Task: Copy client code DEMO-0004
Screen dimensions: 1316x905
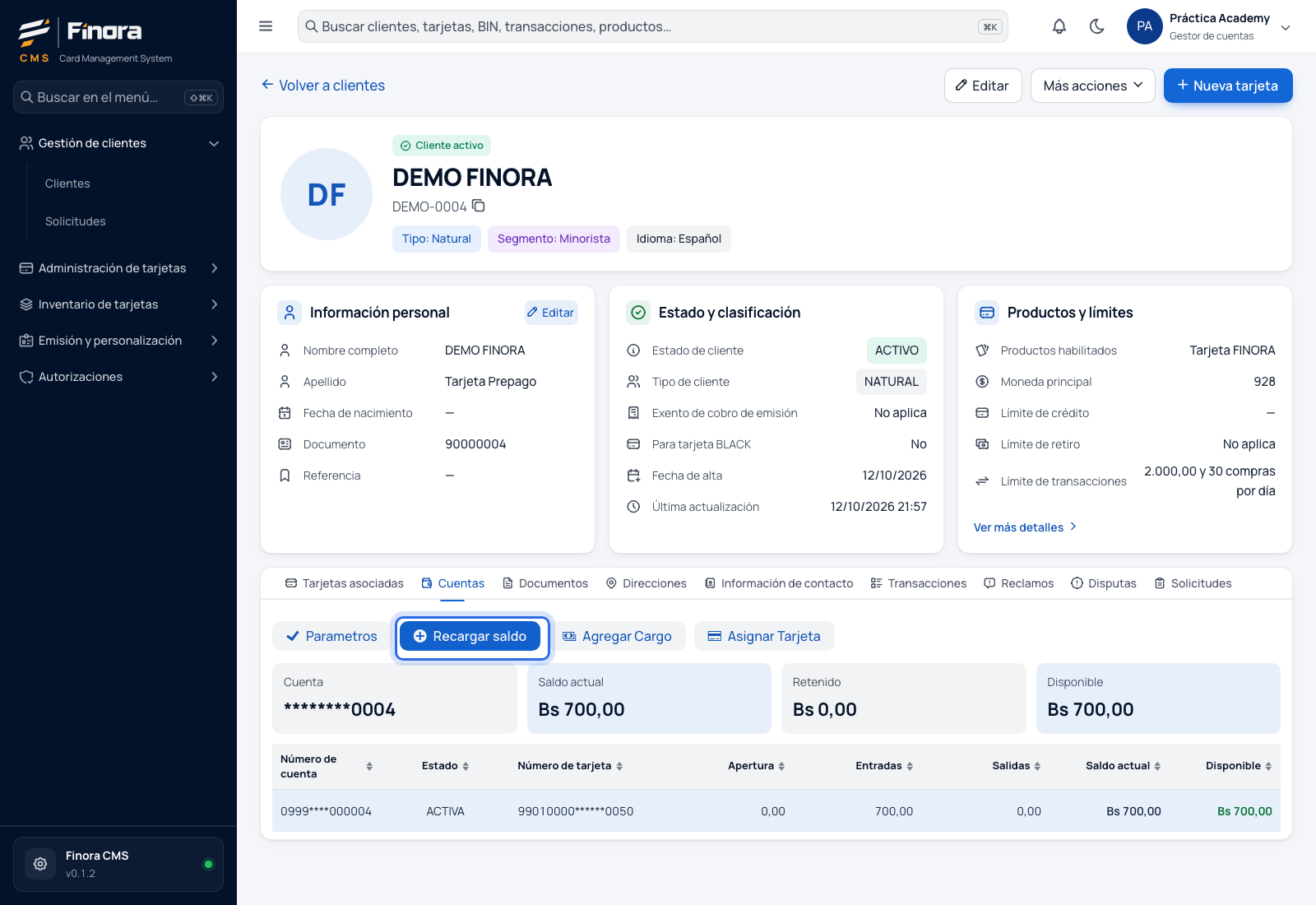Action: pos(479,206)
